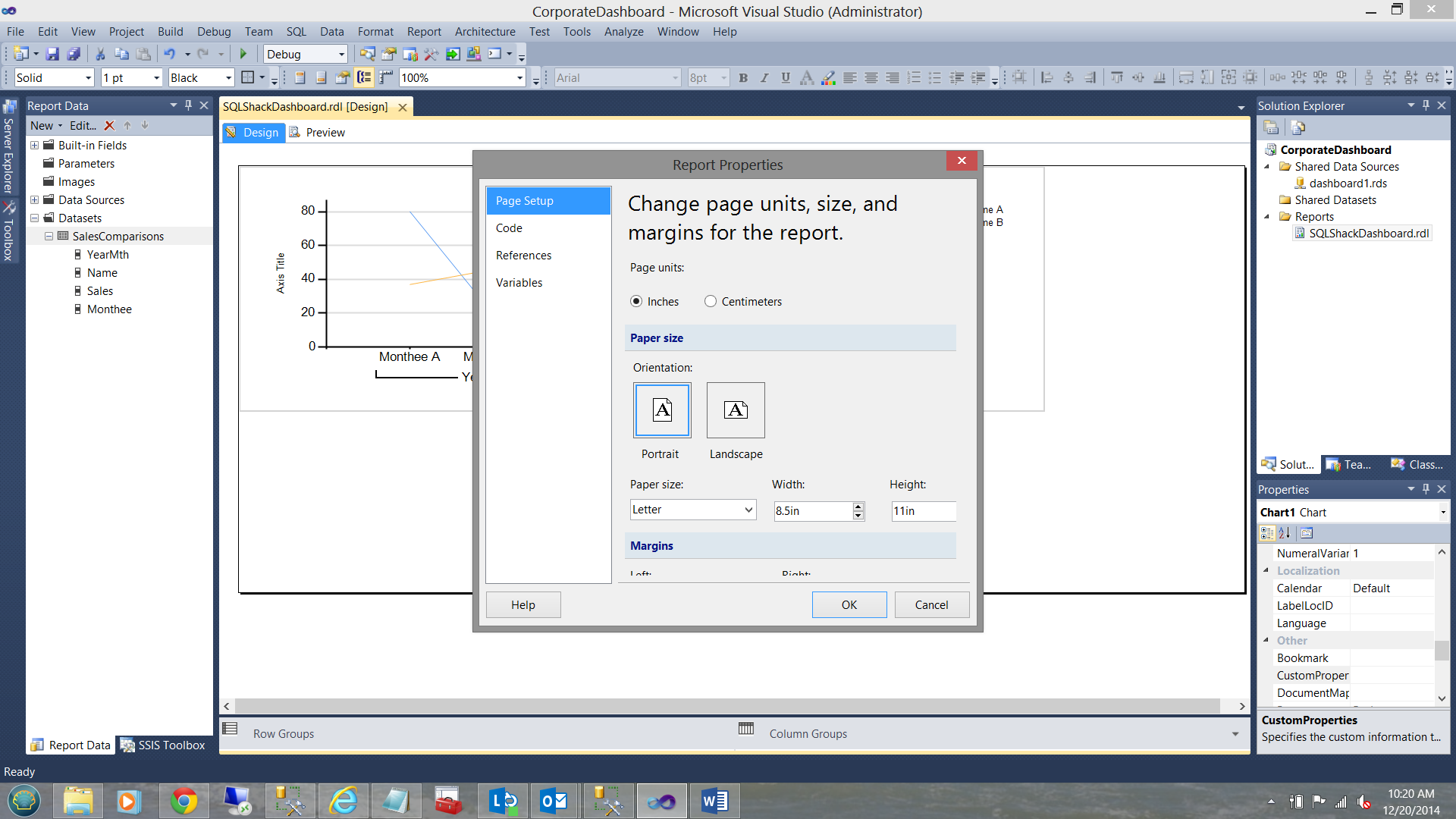The width and height of the screenshot is (1456, 819).
Task: Collapse the SalesComparisons dataset node
Action: tap(49, 237)
